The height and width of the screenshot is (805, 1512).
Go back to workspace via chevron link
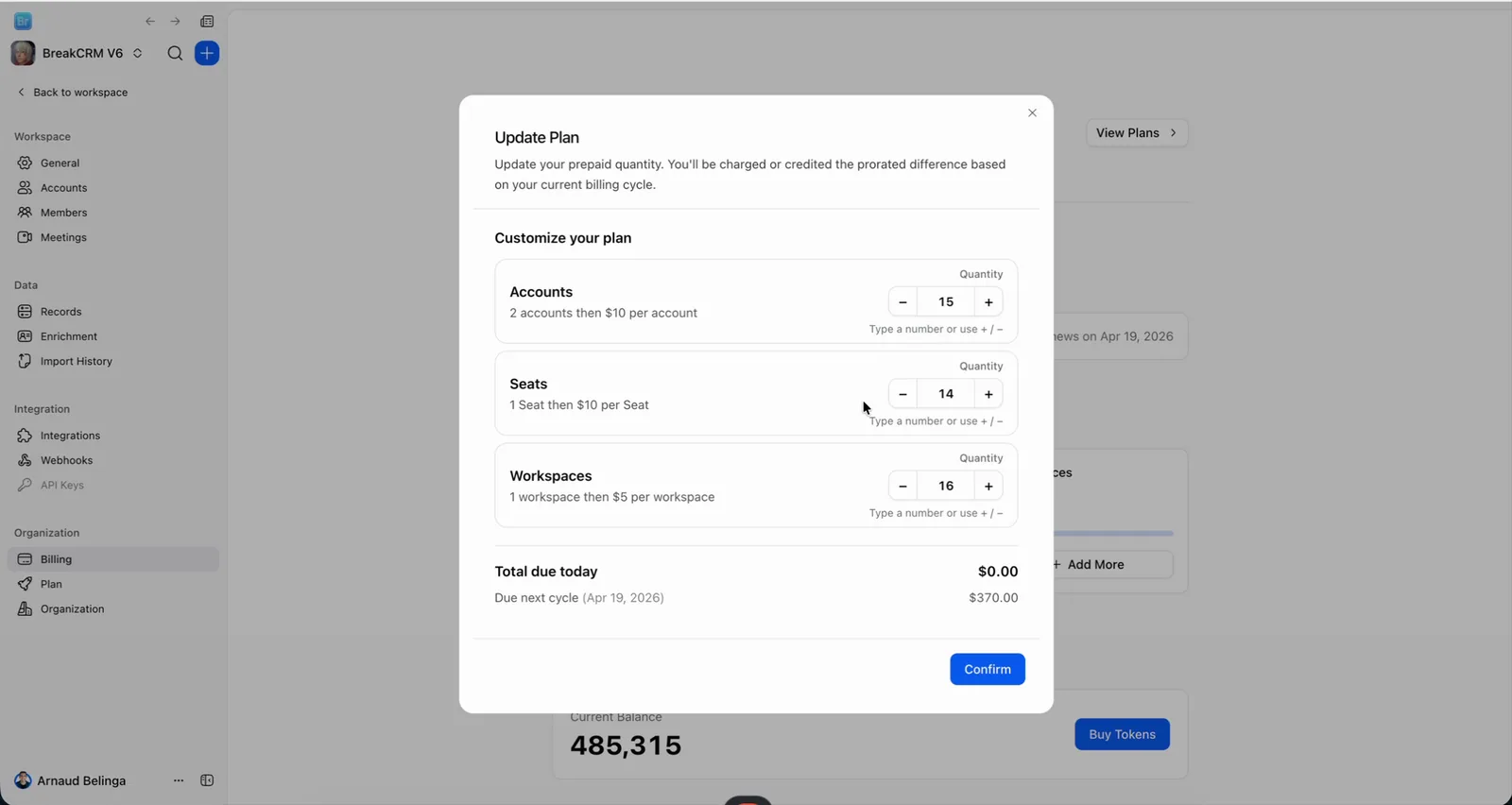pos(73,93)
